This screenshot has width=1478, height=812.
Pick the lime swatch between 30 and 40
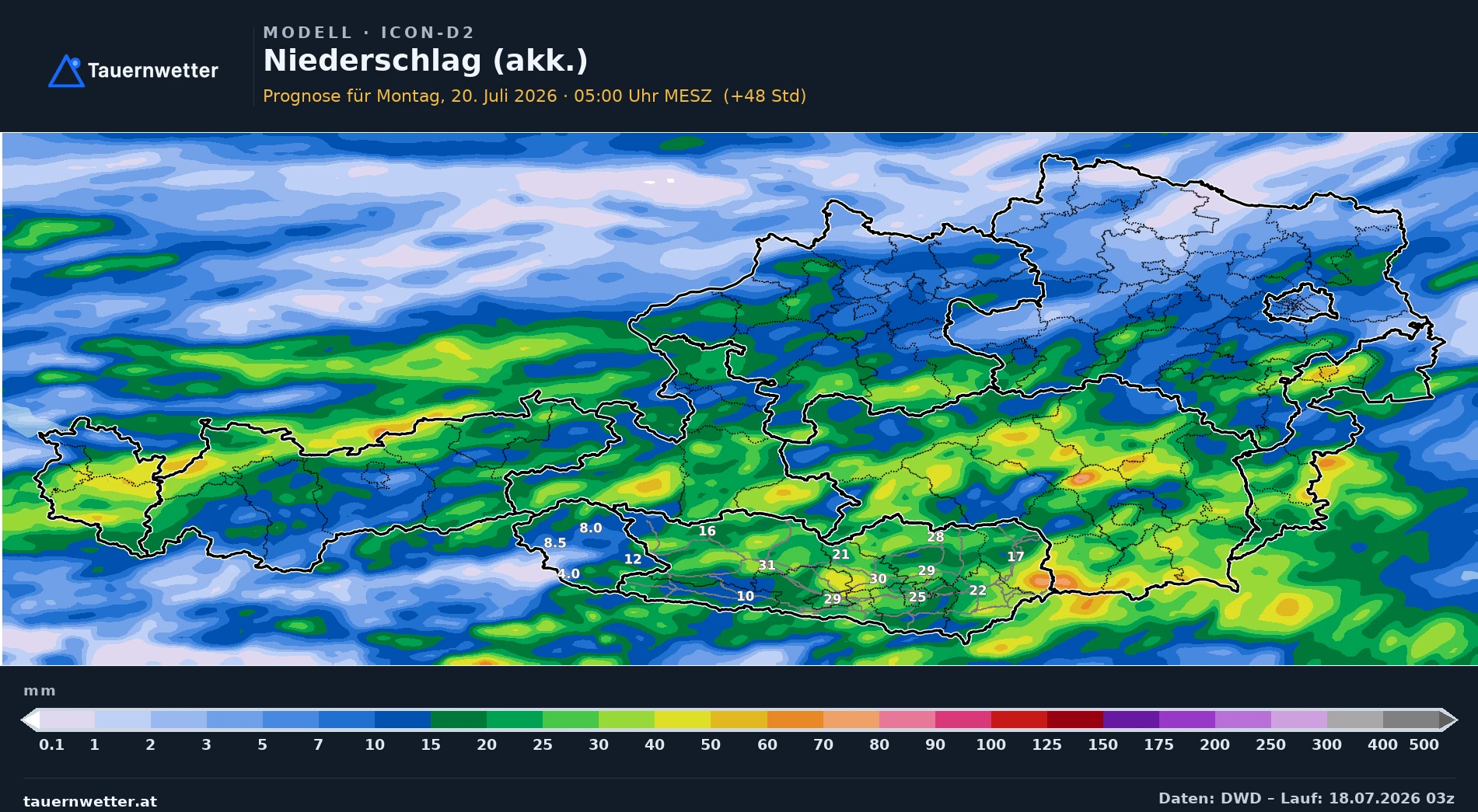pyautogui.click(x=627, y=720)
